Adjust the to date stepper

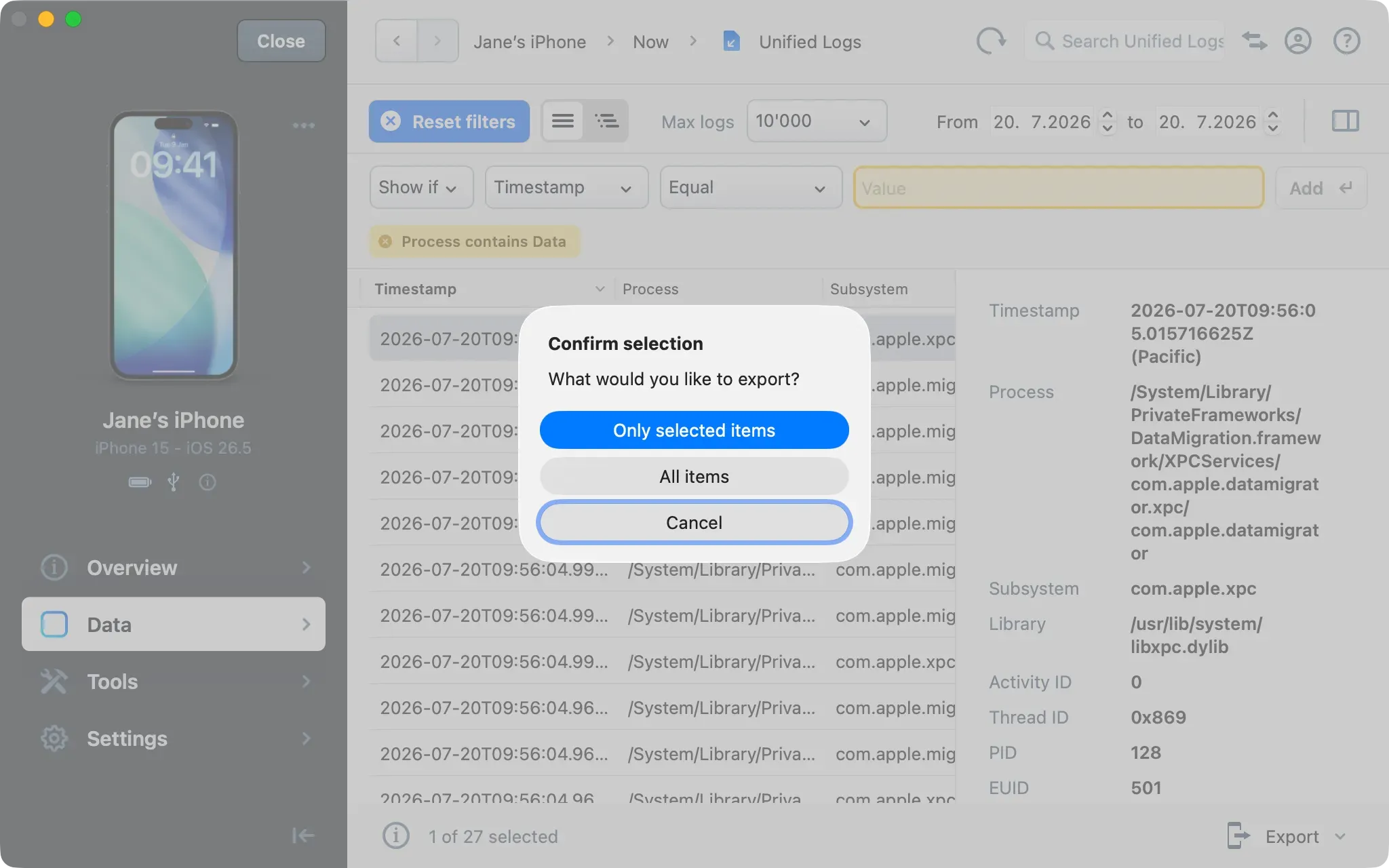[1273, 121]
